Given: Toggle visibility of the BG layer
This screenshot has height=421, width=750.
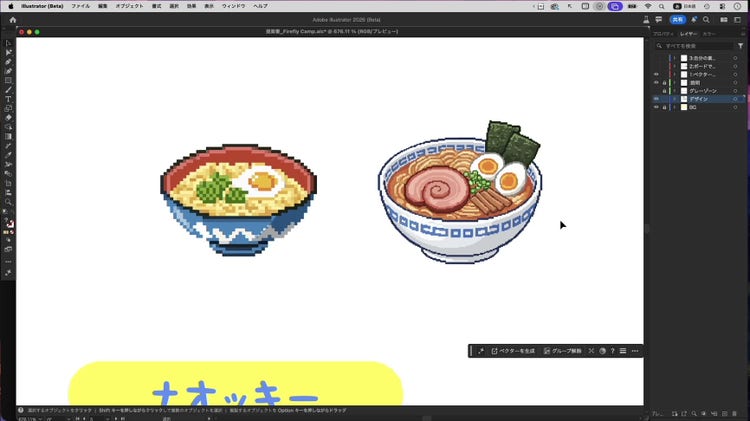Looking at the screenshot, I should [x=656, y=107].
